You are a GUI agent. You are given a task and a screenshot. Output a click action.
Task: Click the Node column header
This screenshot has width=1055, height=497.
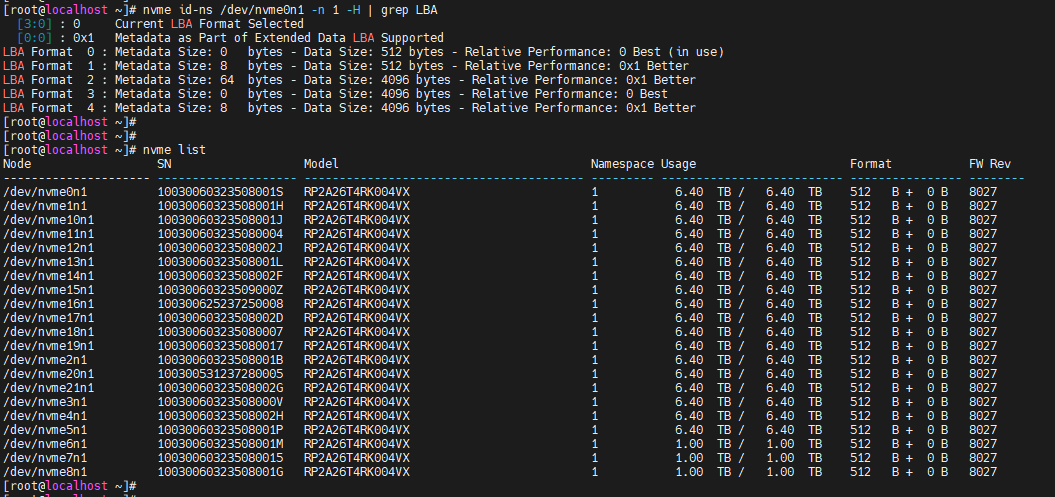pos(17,163)
